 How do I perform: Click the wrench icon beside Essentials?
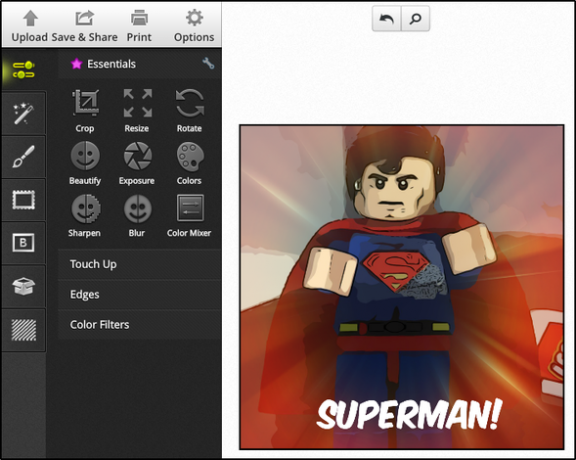tap(208, 63)
